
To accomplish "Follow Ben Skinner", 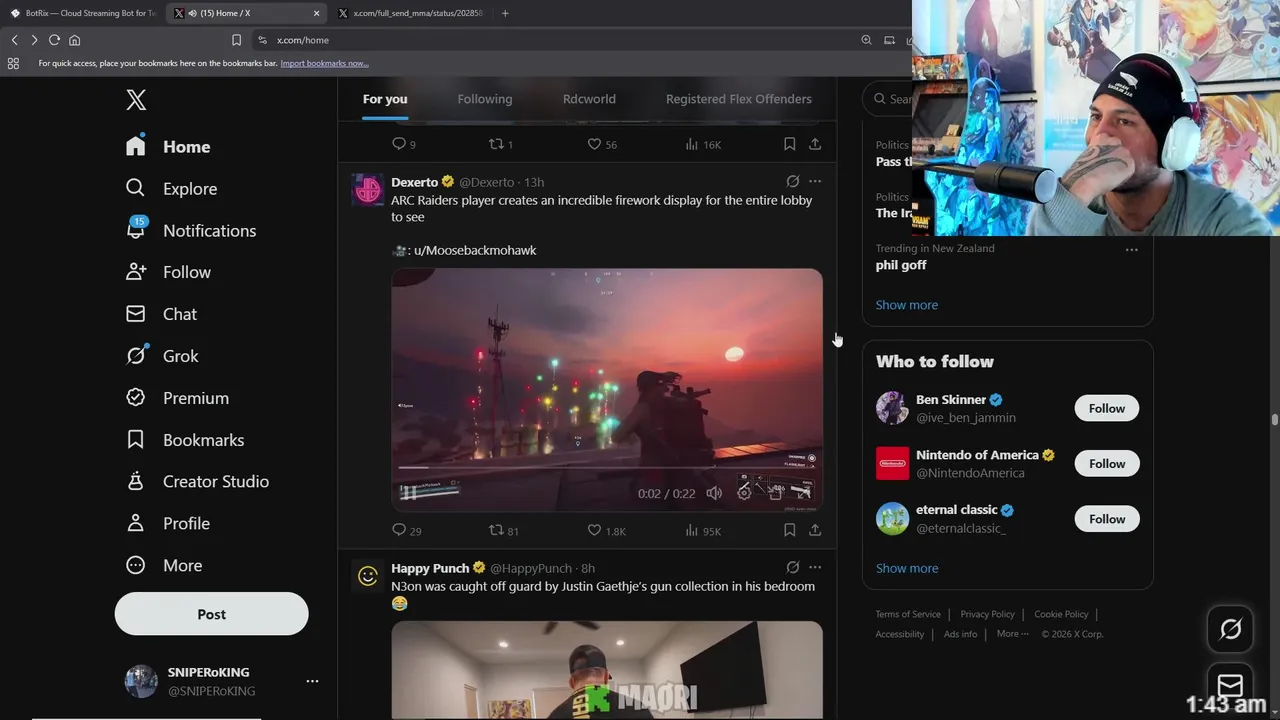I will pyautogui.click(x=1107, y=408).
